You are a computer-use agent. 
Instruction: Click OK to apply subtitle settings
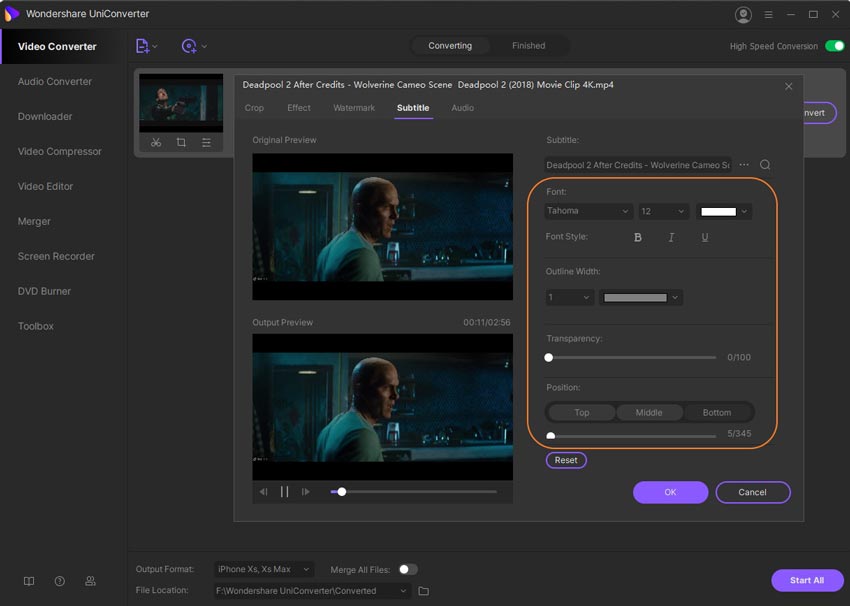670,492
